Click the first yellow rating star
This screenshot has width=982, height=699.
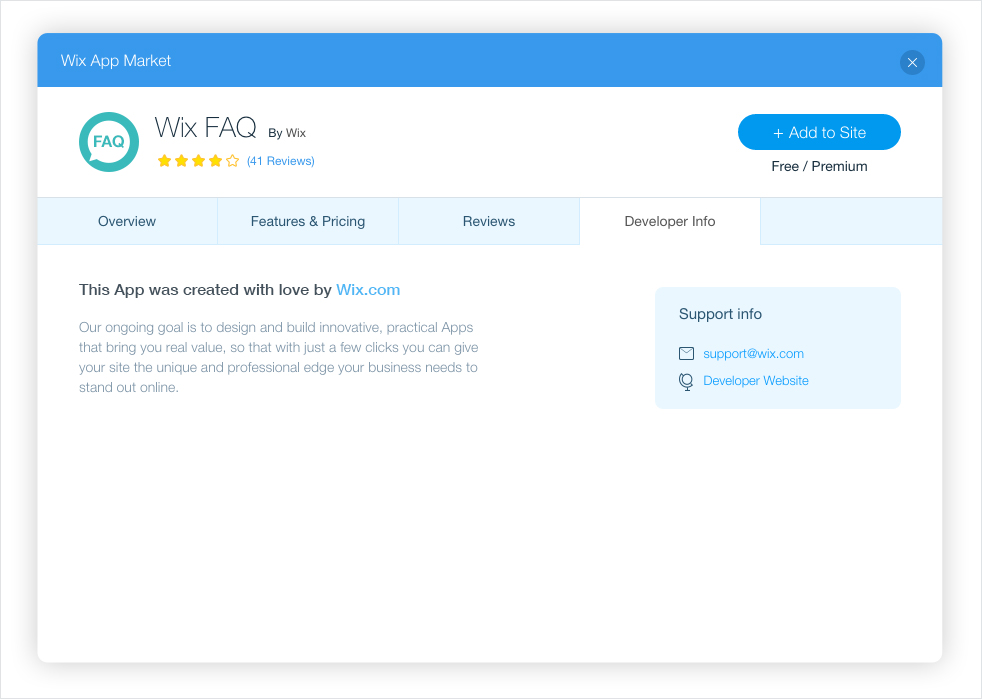click(165, 161)
